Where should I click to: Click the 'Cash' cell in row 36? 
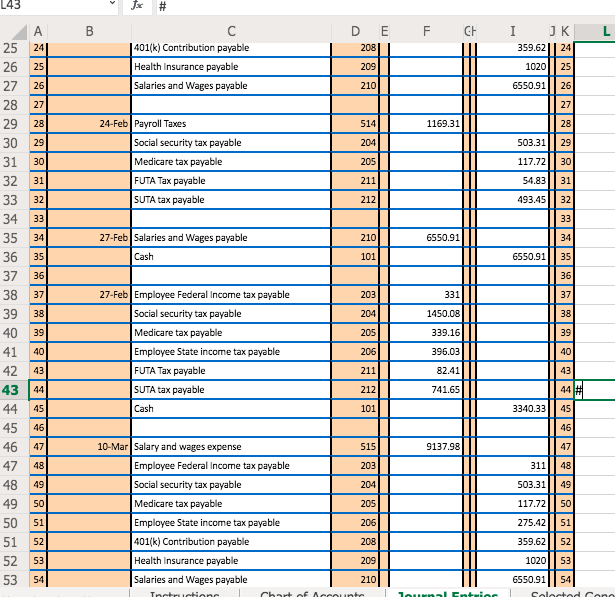(x=231, y=257)
